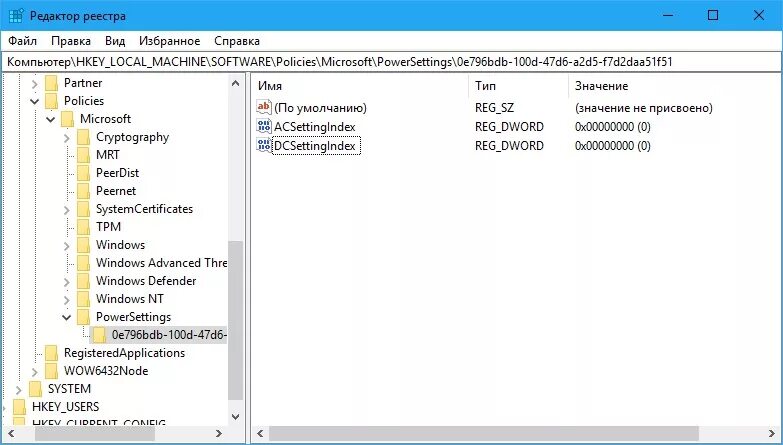Viewport: 783px width, 445px height.
Task: Select the Windows key label in tree
Action: [x=120, y=245]
